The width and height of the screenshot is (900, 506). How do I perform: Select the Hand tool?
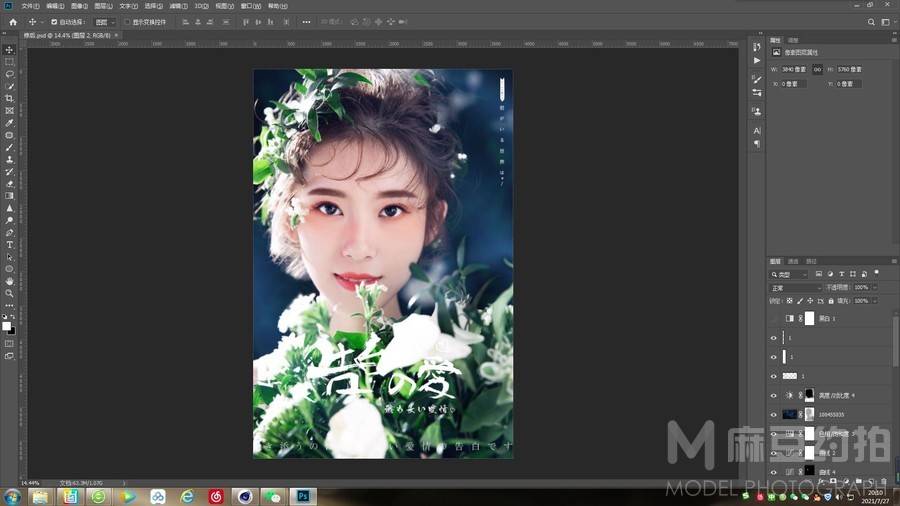pos(10,281)
